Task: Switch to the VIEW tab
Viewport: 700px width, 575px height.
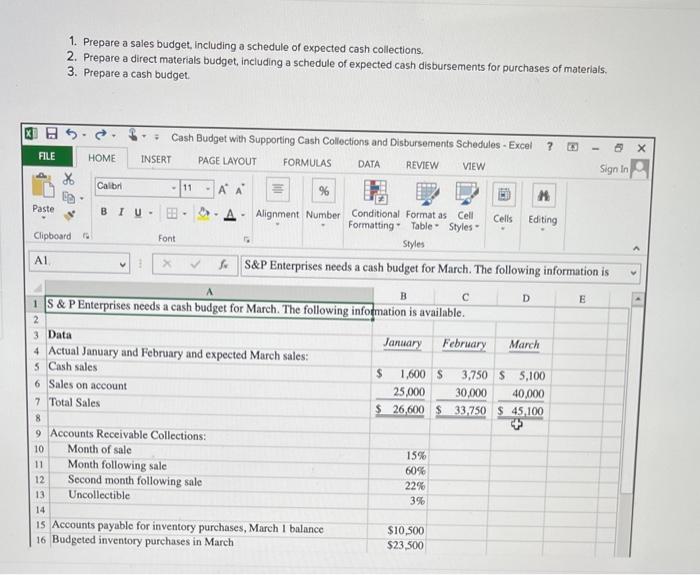Action: click(x=474, y=167)
